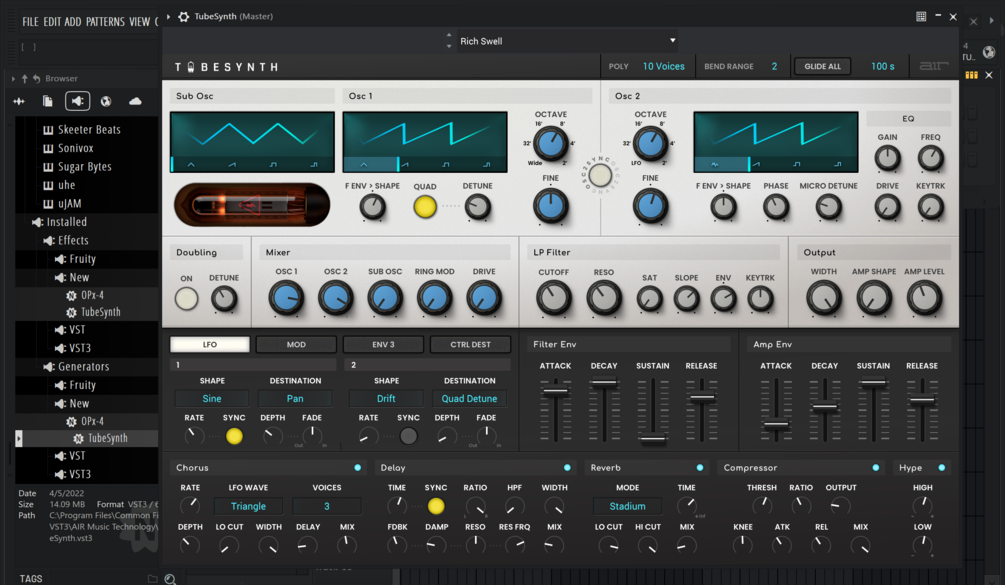Toggle LFO 2 Sync button
This screenshot has width=1005, height=585.
pyautogui.click(x=408, y=436)
